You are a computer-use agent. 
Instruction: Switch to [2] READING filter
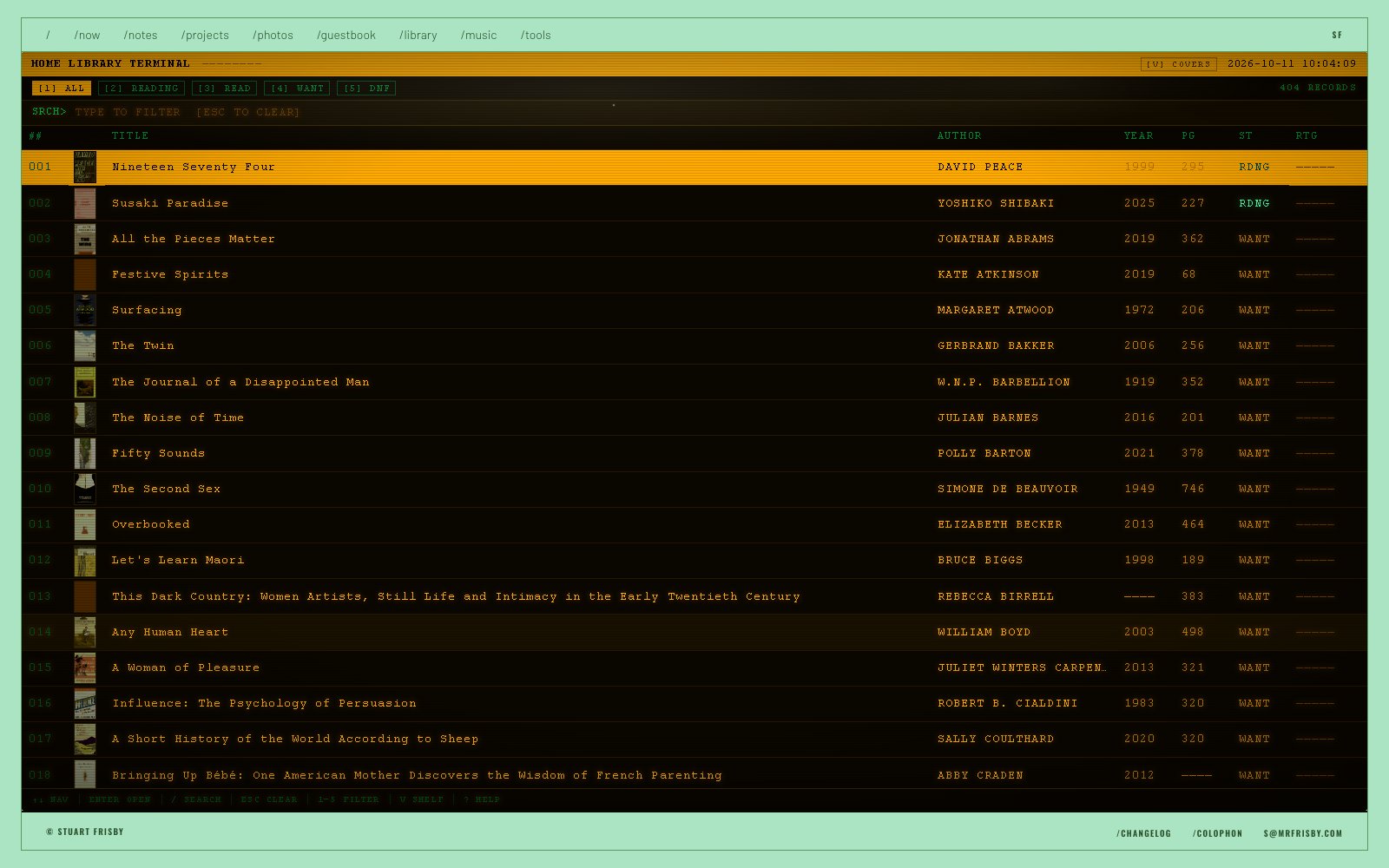142,89
